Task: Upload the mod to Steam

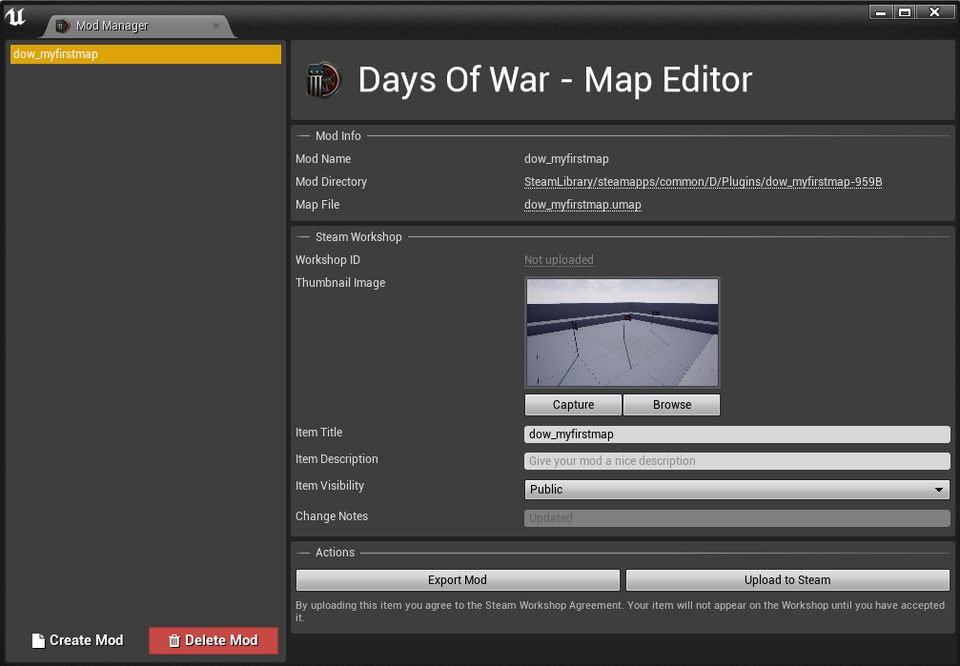Action: coord(787,580)
